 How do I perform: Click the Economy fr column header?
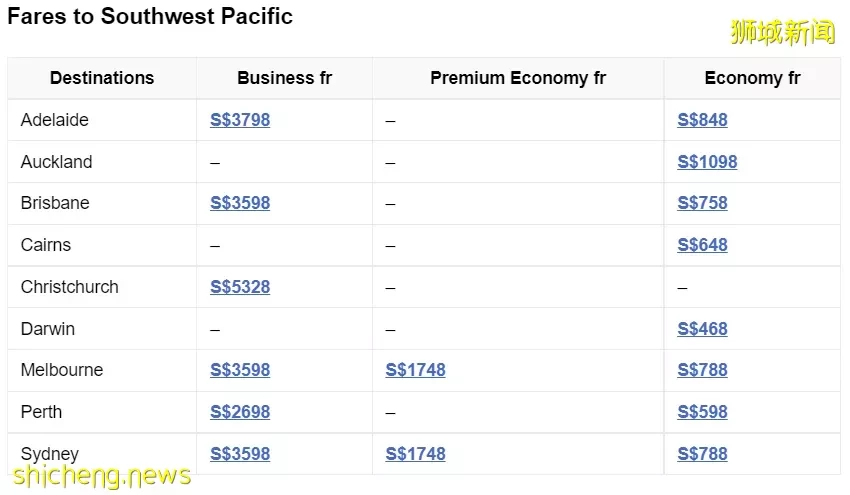[752, 78]
